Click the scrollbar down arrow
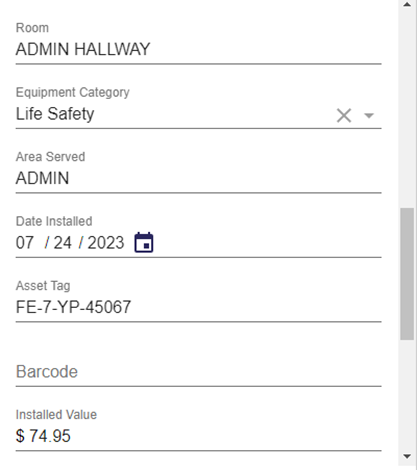Viewport: 417px width, 470px height. click(x=407, y=456)
